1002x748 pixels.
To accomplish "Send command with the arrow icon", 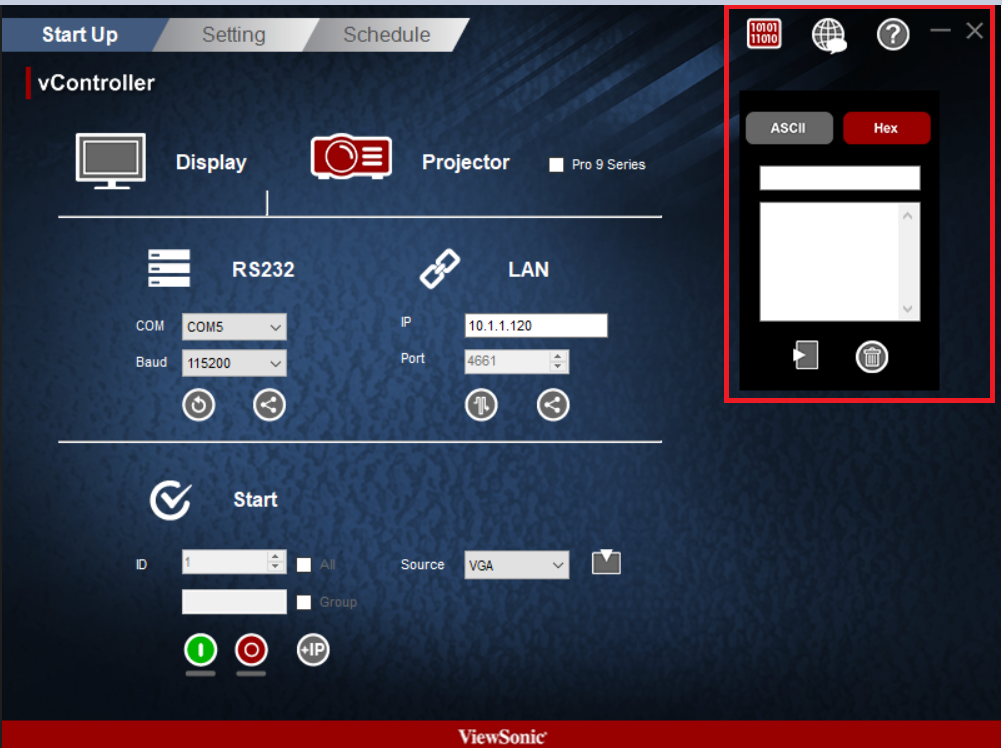I will tap(805, 355).
